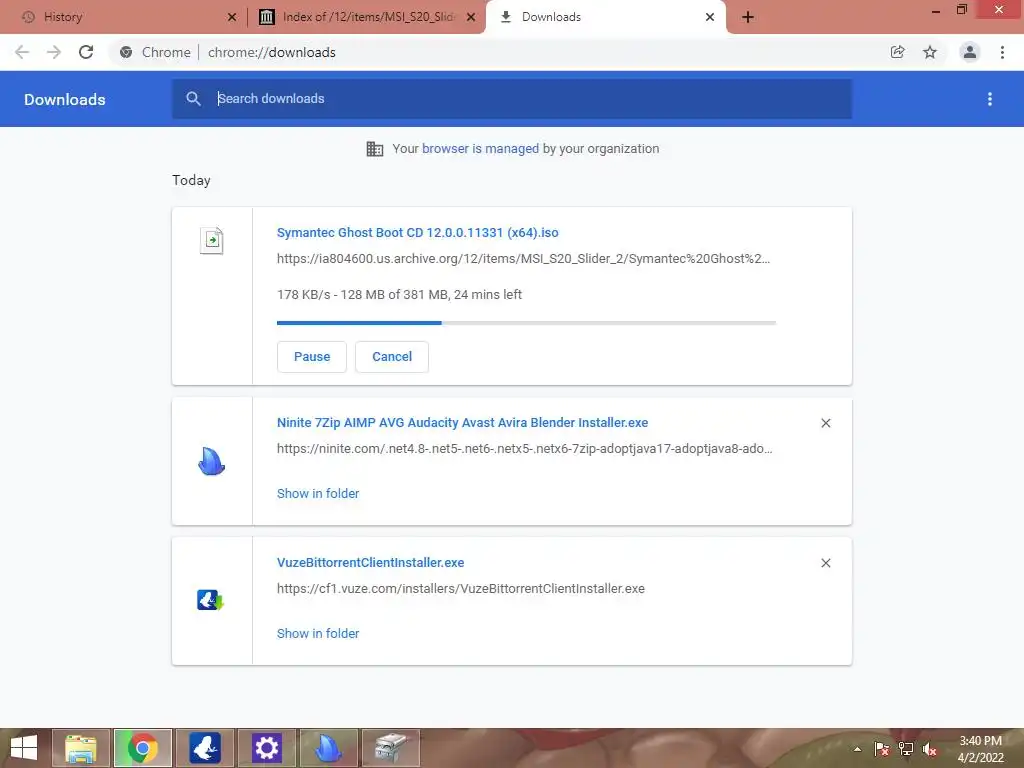Click the taskbar clock showing 3:40 PM
Image resolution: width=1024 pixels, height=768 pixels.
click(980, 749)
